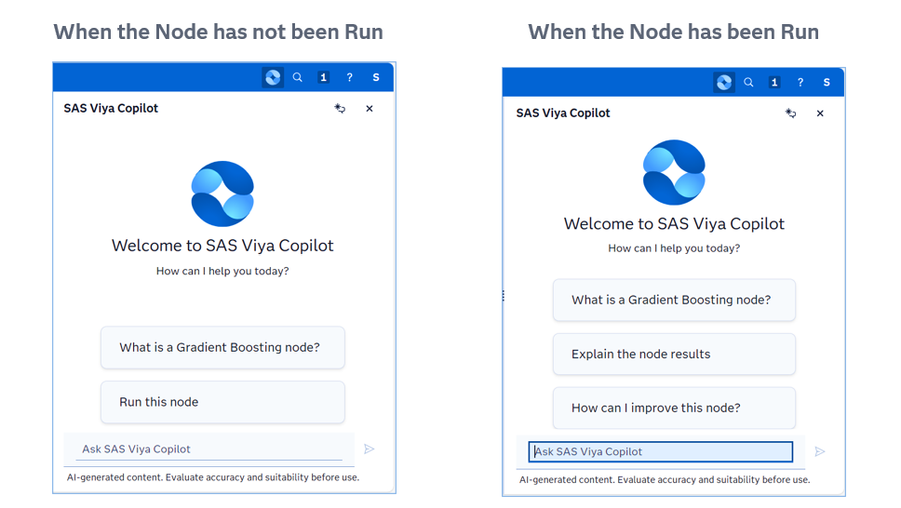901x508 pixels.
Task: Open search in the right panel header
Action: 749,82
